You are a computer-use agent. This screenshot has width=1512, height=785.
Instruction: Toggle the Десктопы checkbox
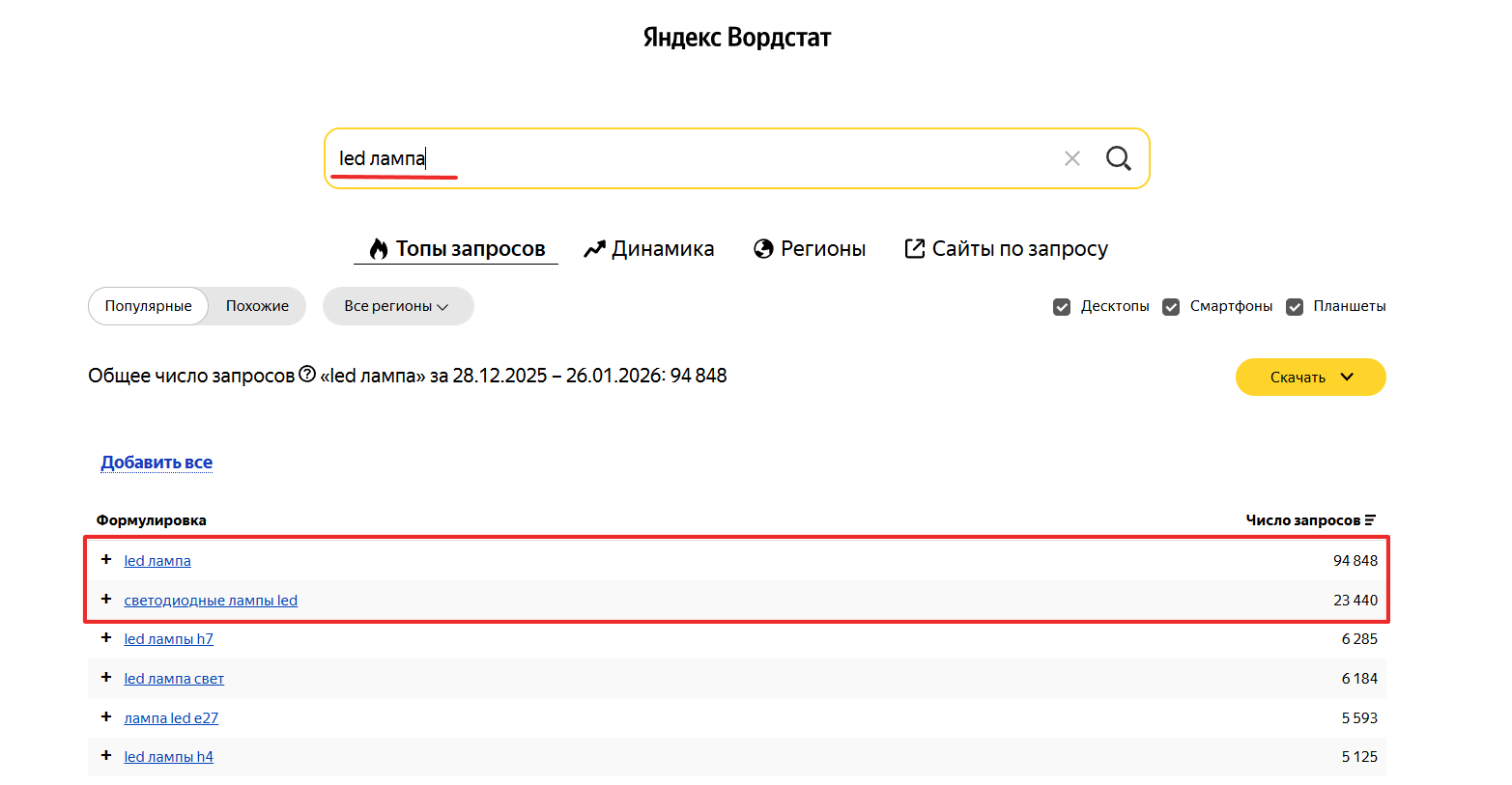[1062, 307]
